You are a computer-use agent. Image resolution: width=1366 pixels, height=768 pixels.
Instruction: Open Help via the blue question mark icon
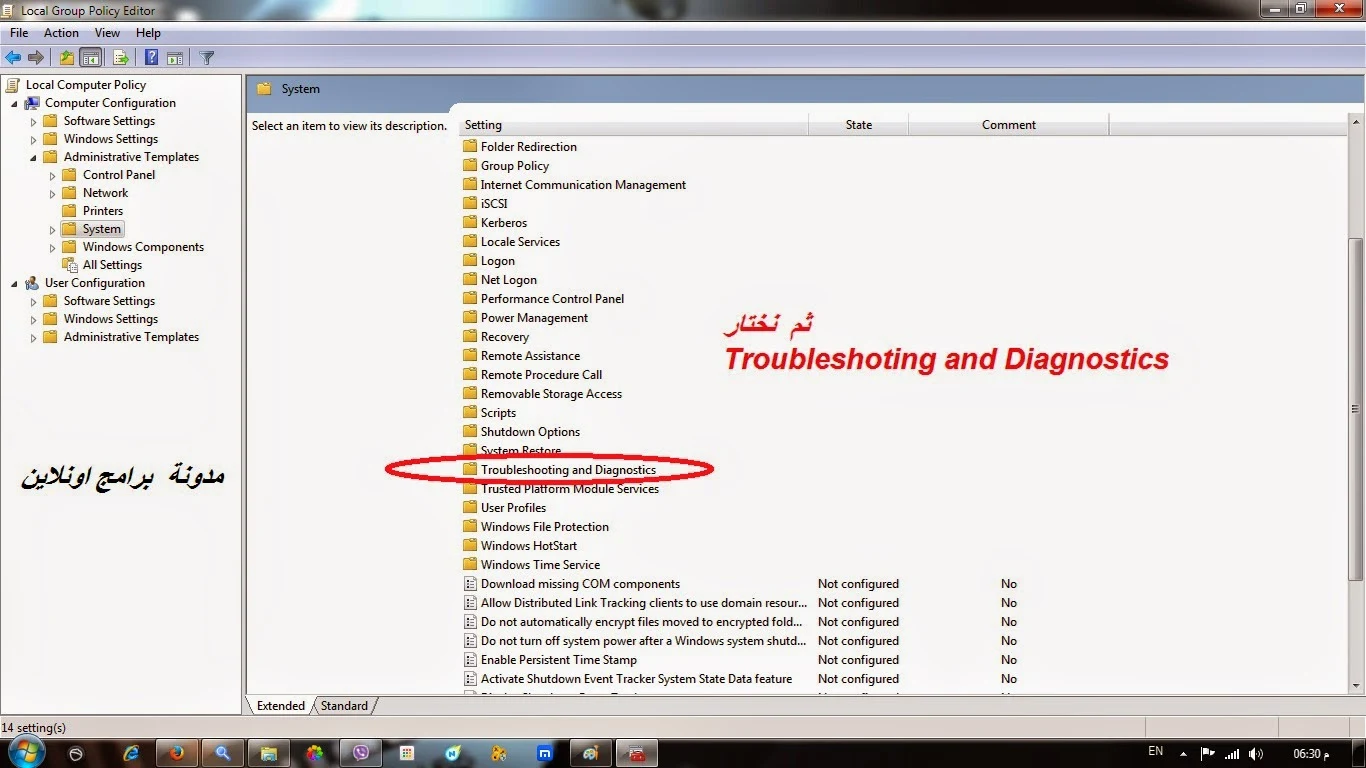point(151,58)
